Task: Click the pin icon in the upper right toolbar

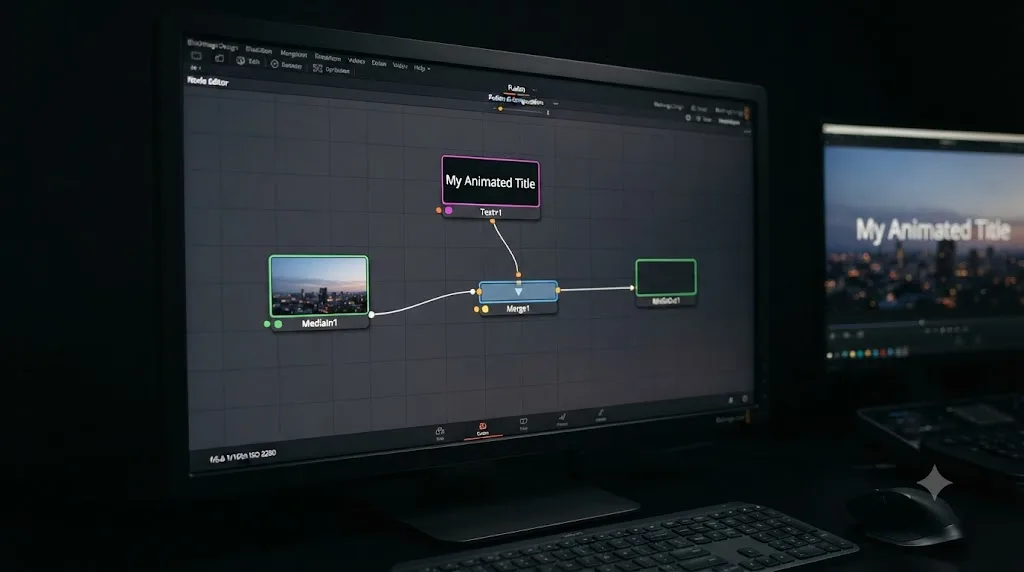Action: click(698, 119)
